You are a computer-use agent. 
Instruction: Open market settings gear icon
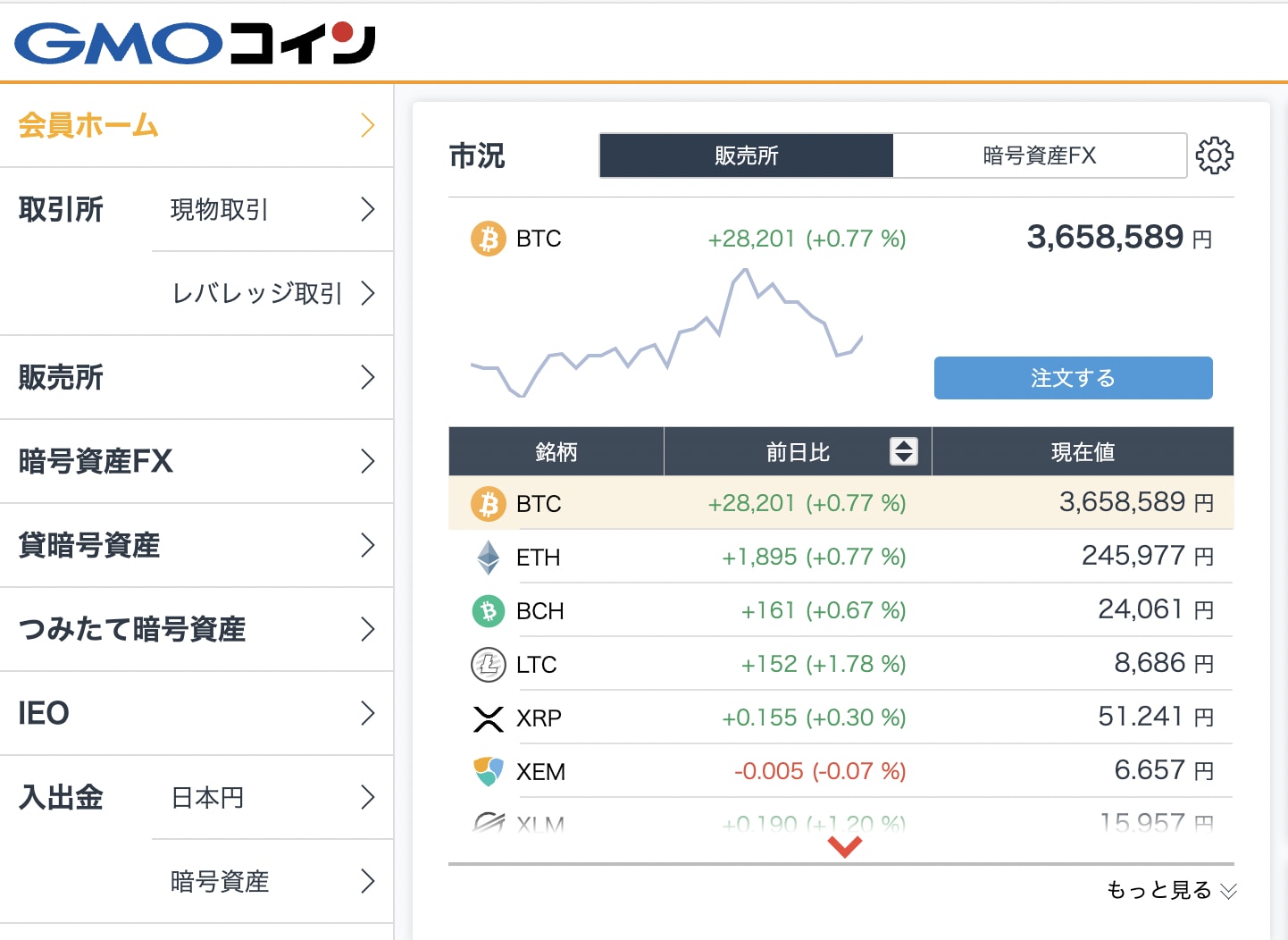1215,155
